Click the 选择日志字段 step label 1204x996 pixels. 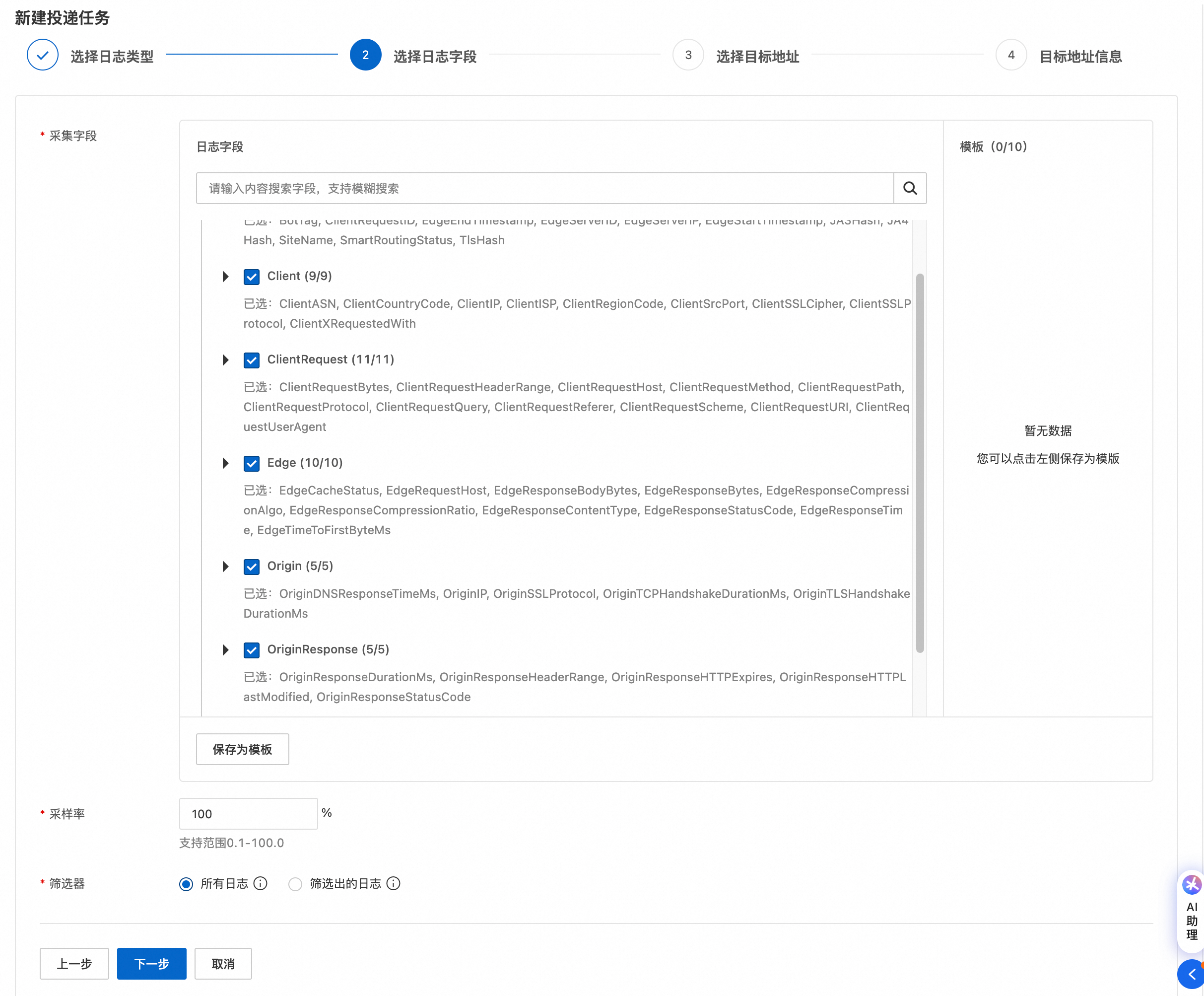point(435,56)
